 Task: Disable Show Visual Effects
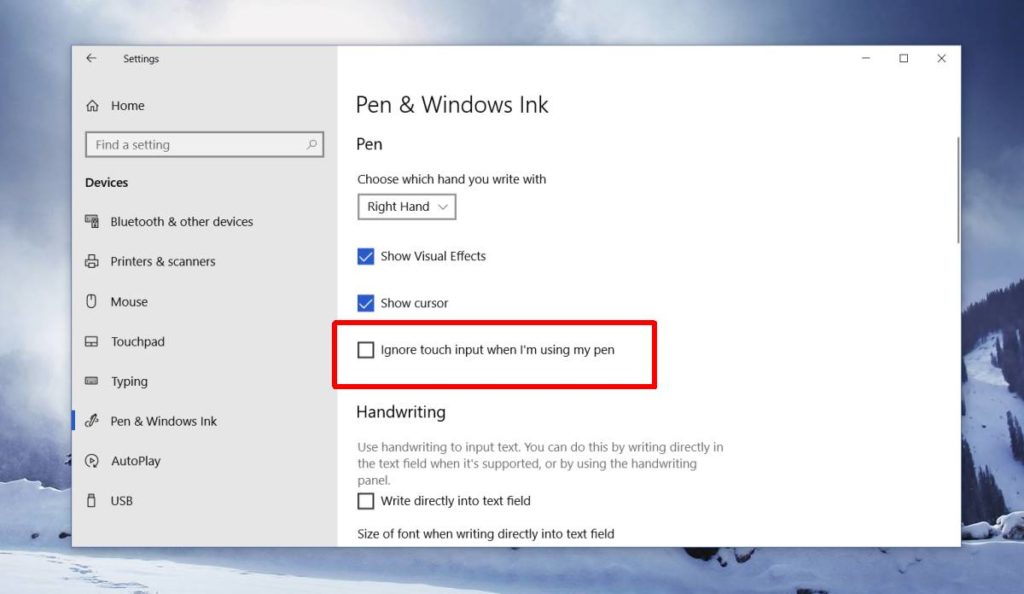click(366, 256)
